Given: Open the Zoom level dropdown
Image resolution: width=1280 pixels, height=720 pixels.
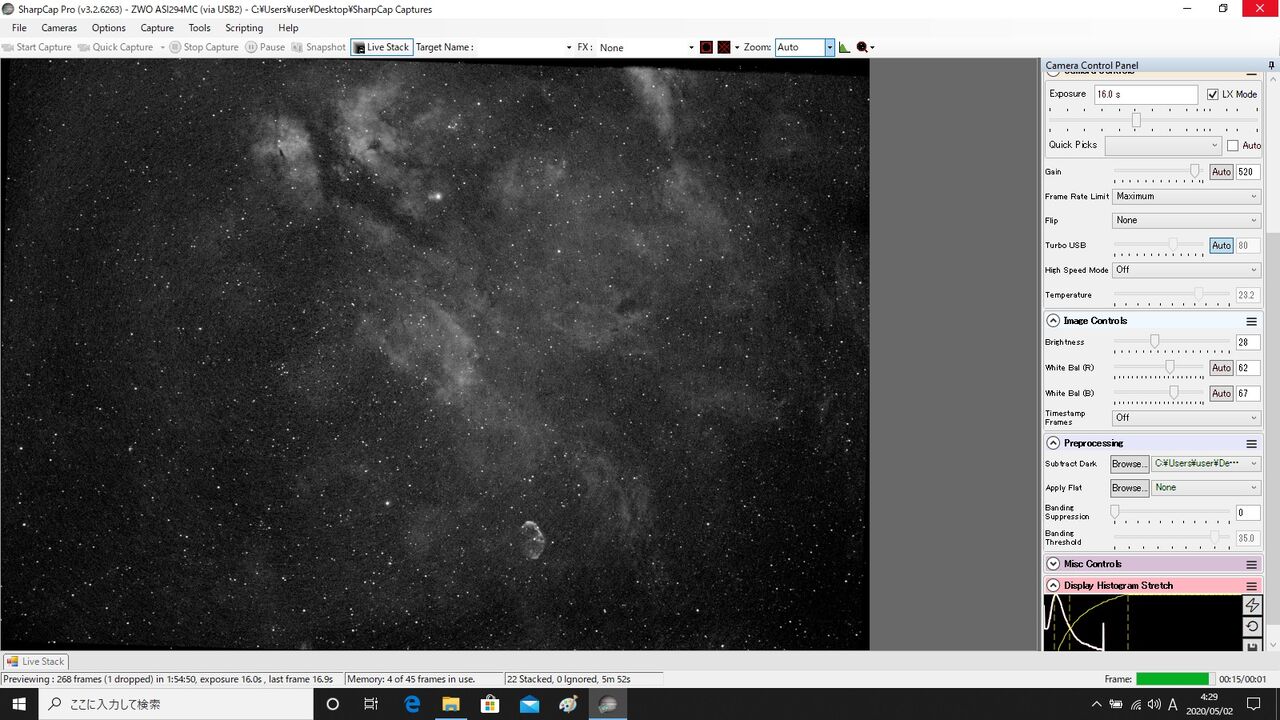Looking at the screenshot, I should tap(829, 47).
